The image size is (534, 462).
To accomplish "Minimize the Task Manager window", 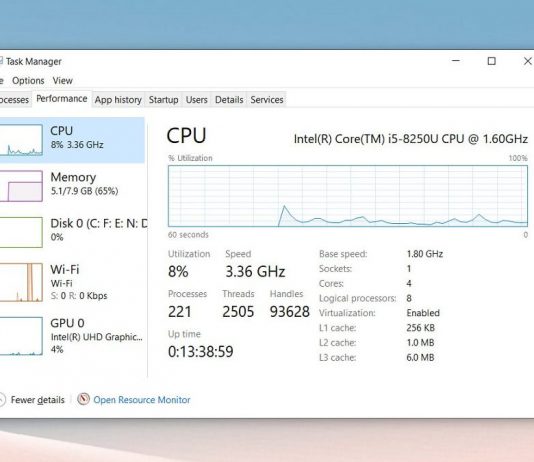I will coord(456,61).
